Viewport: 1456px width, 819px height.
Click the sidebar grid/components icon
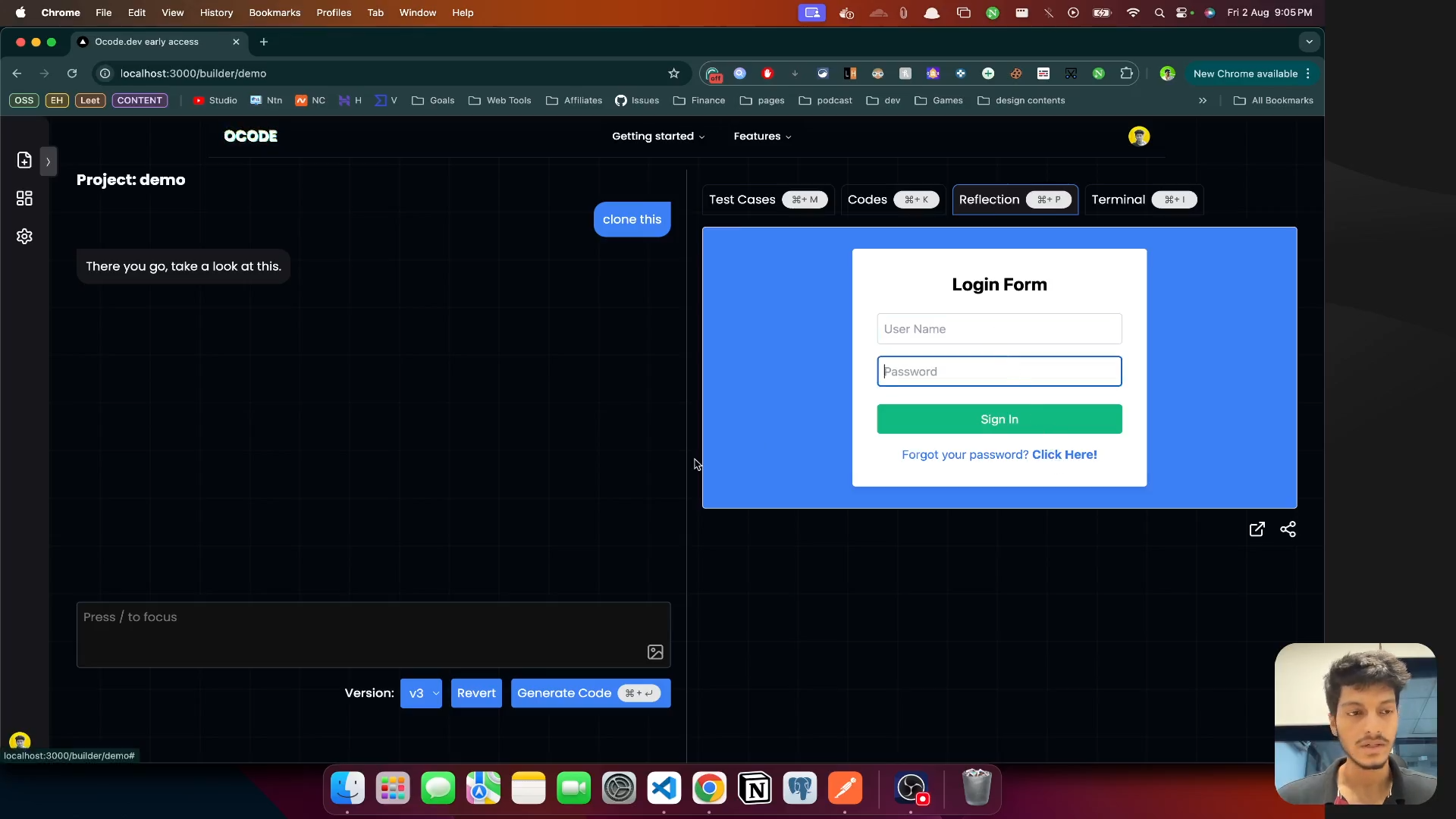pos(24,198)
